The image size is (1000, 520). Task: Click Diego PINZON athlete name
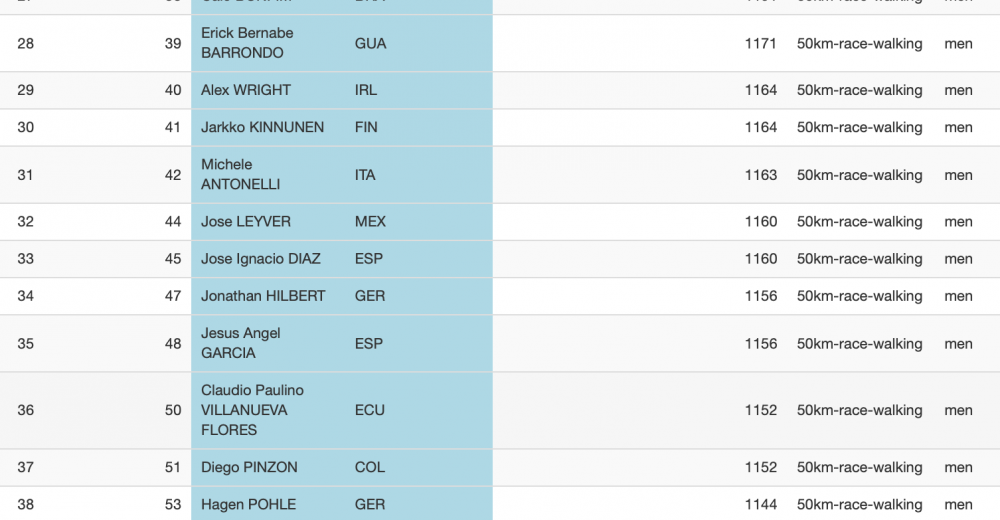pyautogui.click(x=249, y=467)
